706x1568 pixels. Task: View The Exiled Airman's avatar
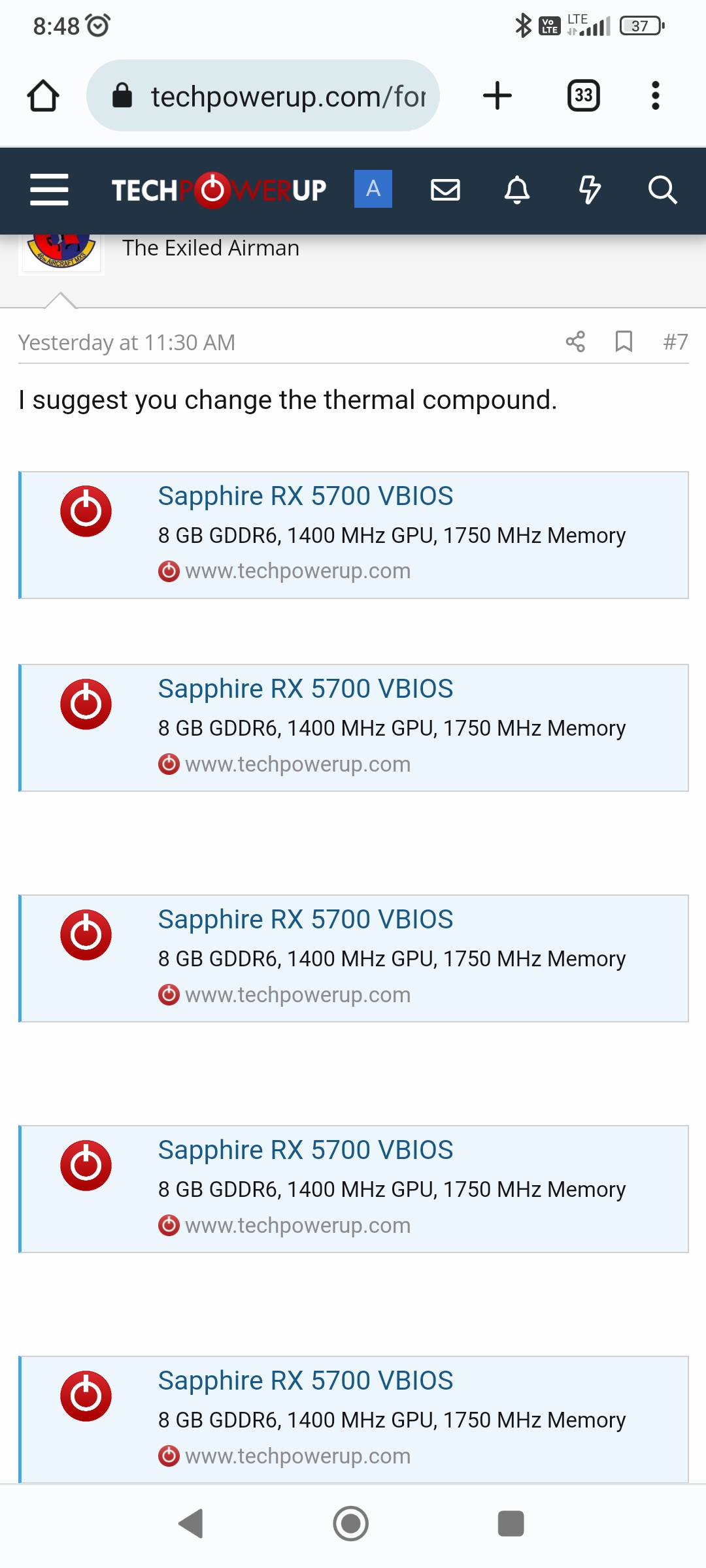coord(61,253)
